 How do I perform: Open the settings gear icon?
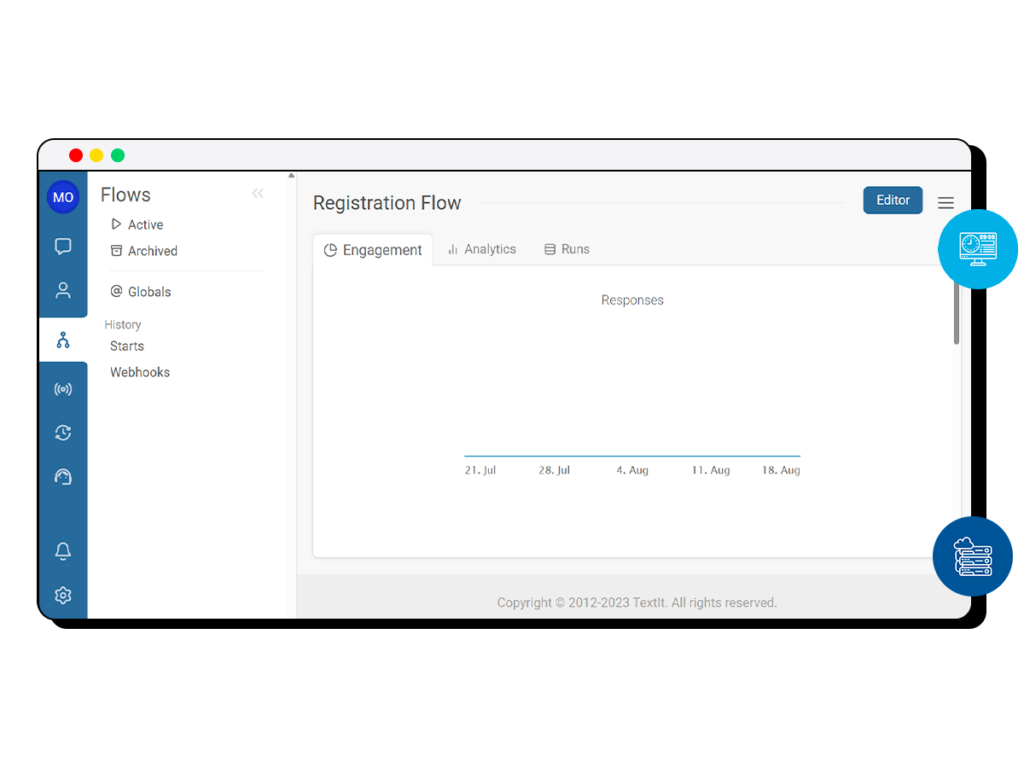(63, 595)
